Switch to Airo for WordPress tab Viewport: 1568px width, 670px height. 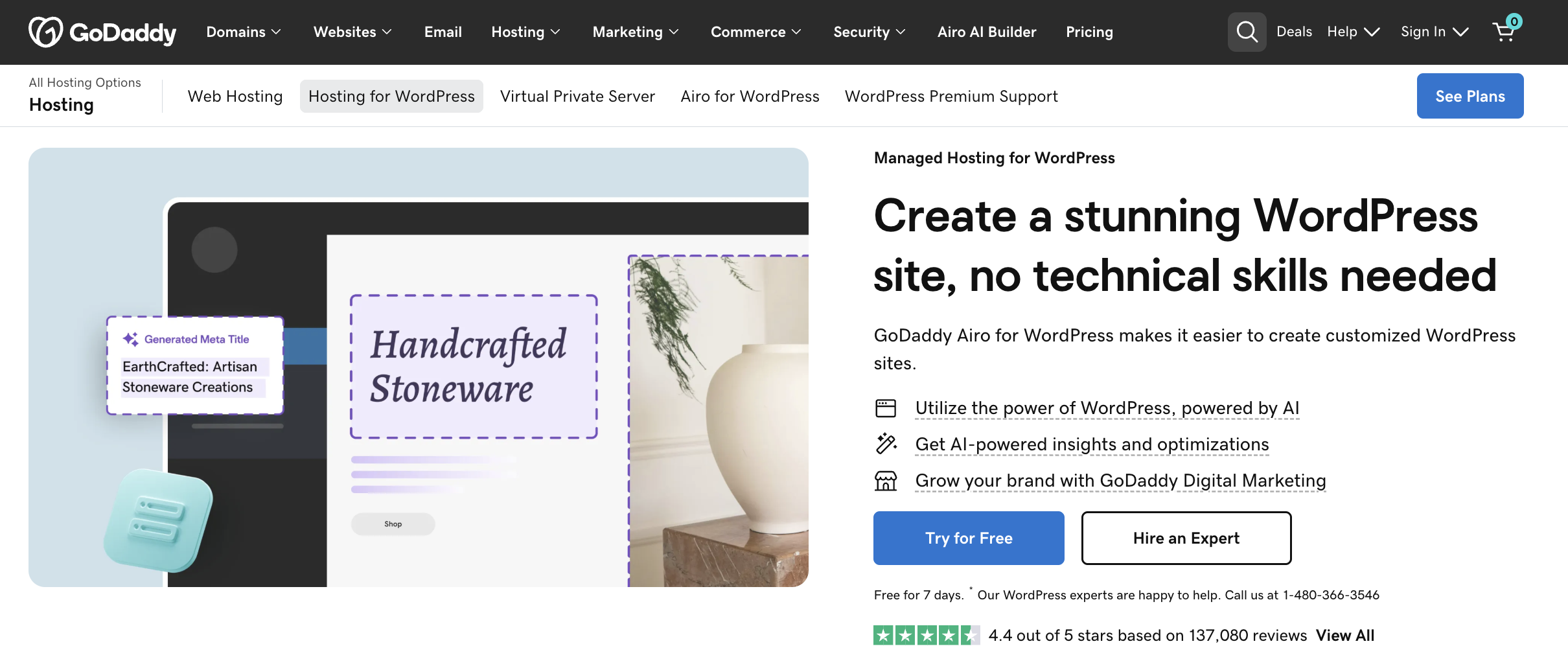pyautogui.click(x=750, y=96)
